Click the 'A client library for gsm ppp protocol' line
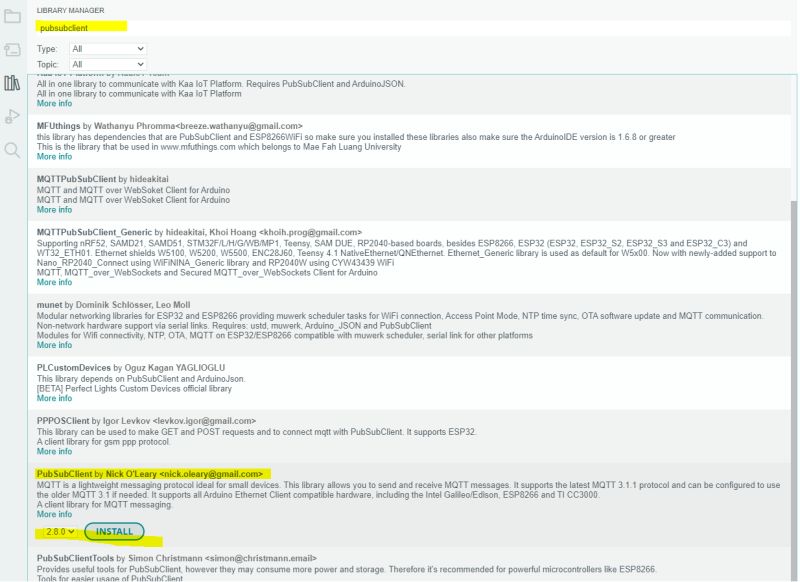This screenshot has height=582, width=800. [x=104, y=442]
